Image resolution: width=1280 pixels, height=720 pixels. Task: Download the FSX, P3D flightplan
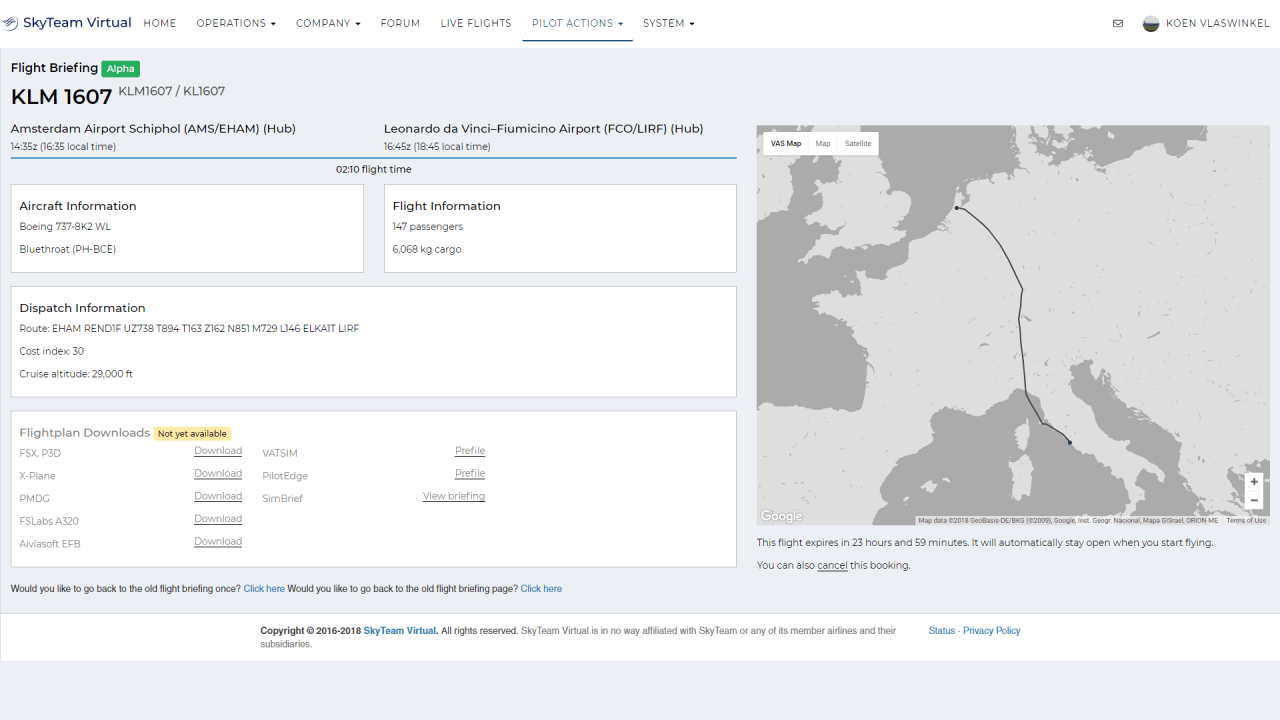(218, 451)
